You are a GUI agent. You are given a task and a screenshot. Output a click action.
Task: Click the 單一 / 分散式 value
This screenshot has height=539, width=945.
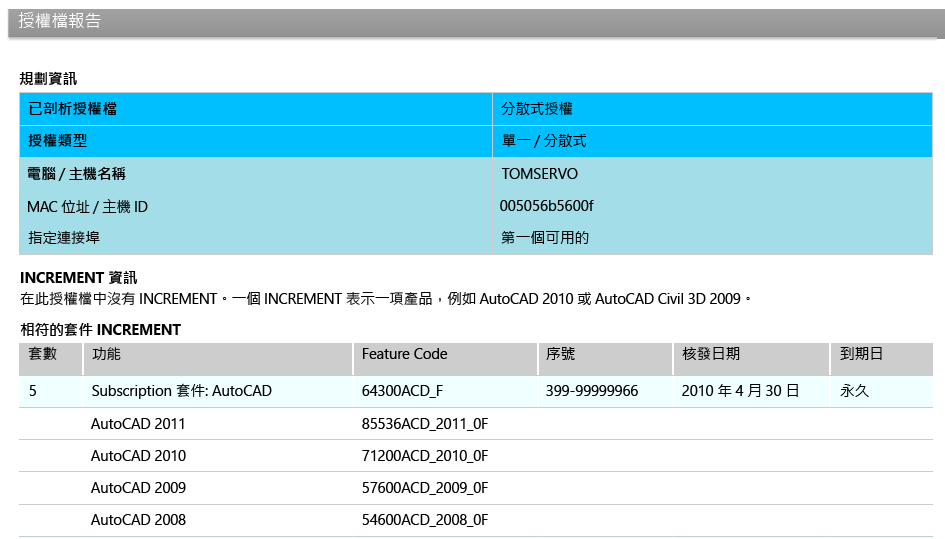[x=544, y=141]
